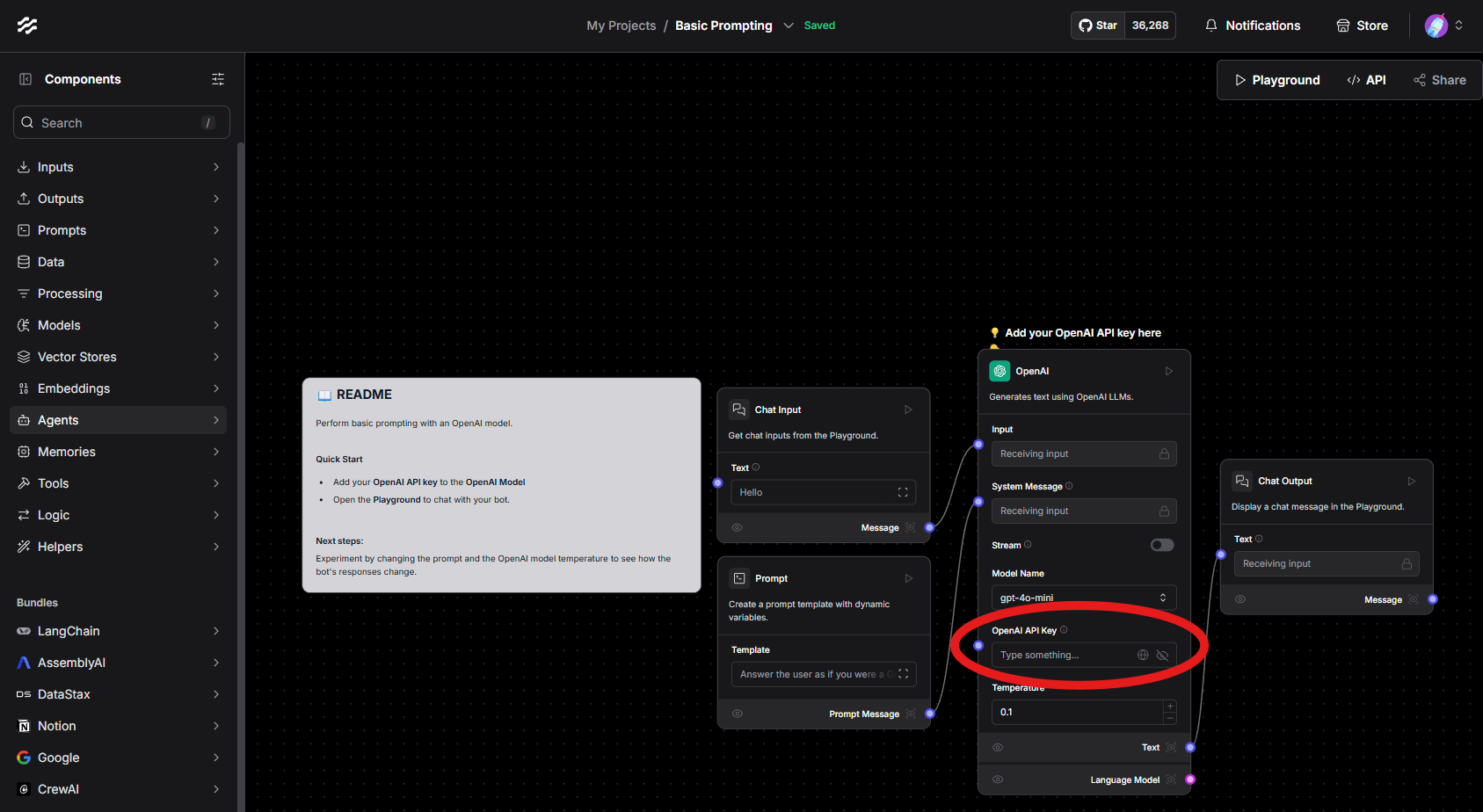Toggle the Stream switch on
The image size is (1483, 812).
[x=1162, y=545]
